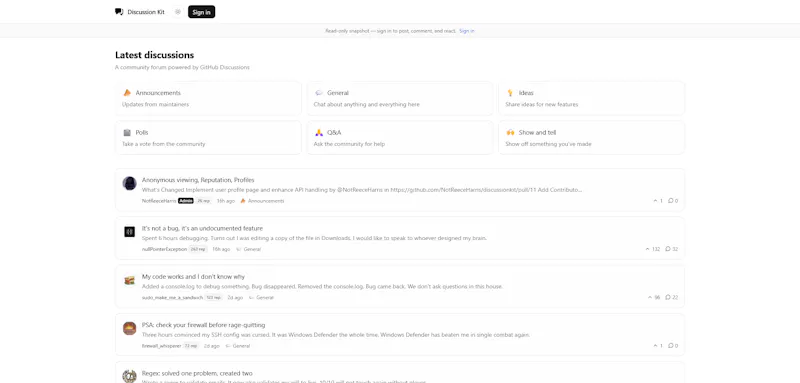
Task: Click the upvote arrow showing 132
Action: [x=647, y=249]
